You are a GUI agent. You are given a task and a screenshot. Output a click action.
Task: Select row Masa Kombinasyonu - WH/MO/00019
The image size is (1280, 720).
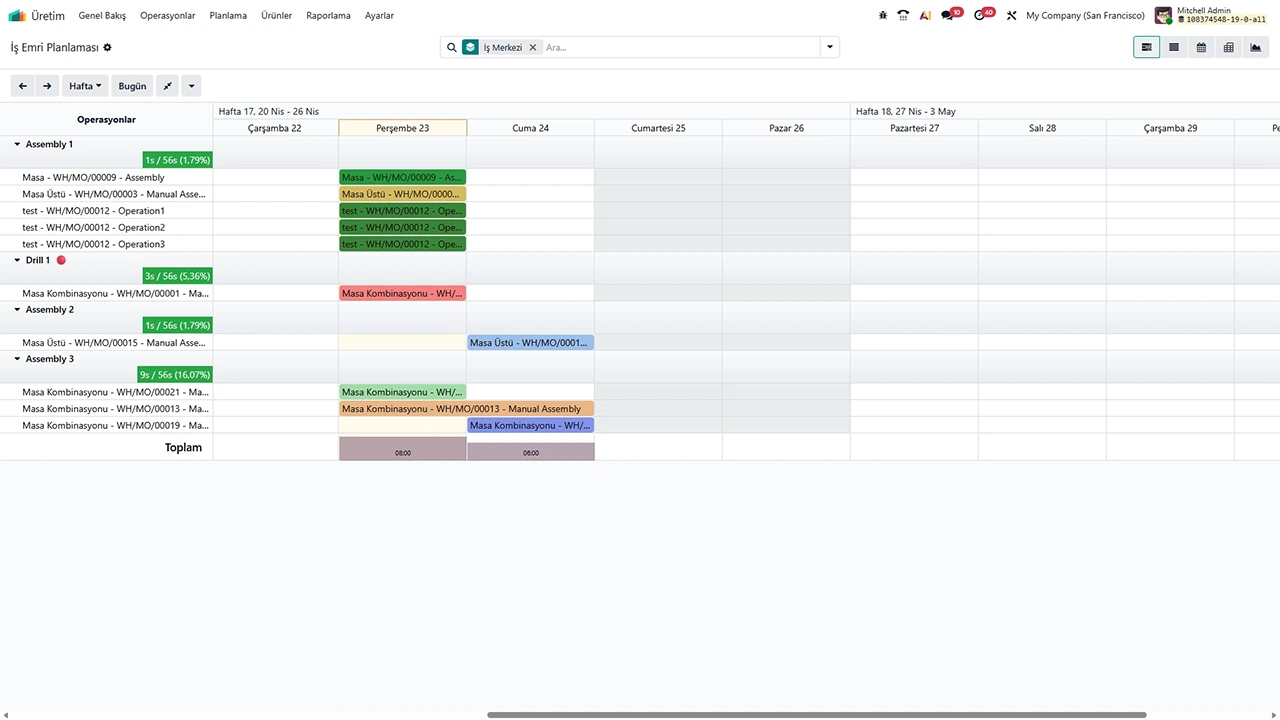click(x=106, y=425)
